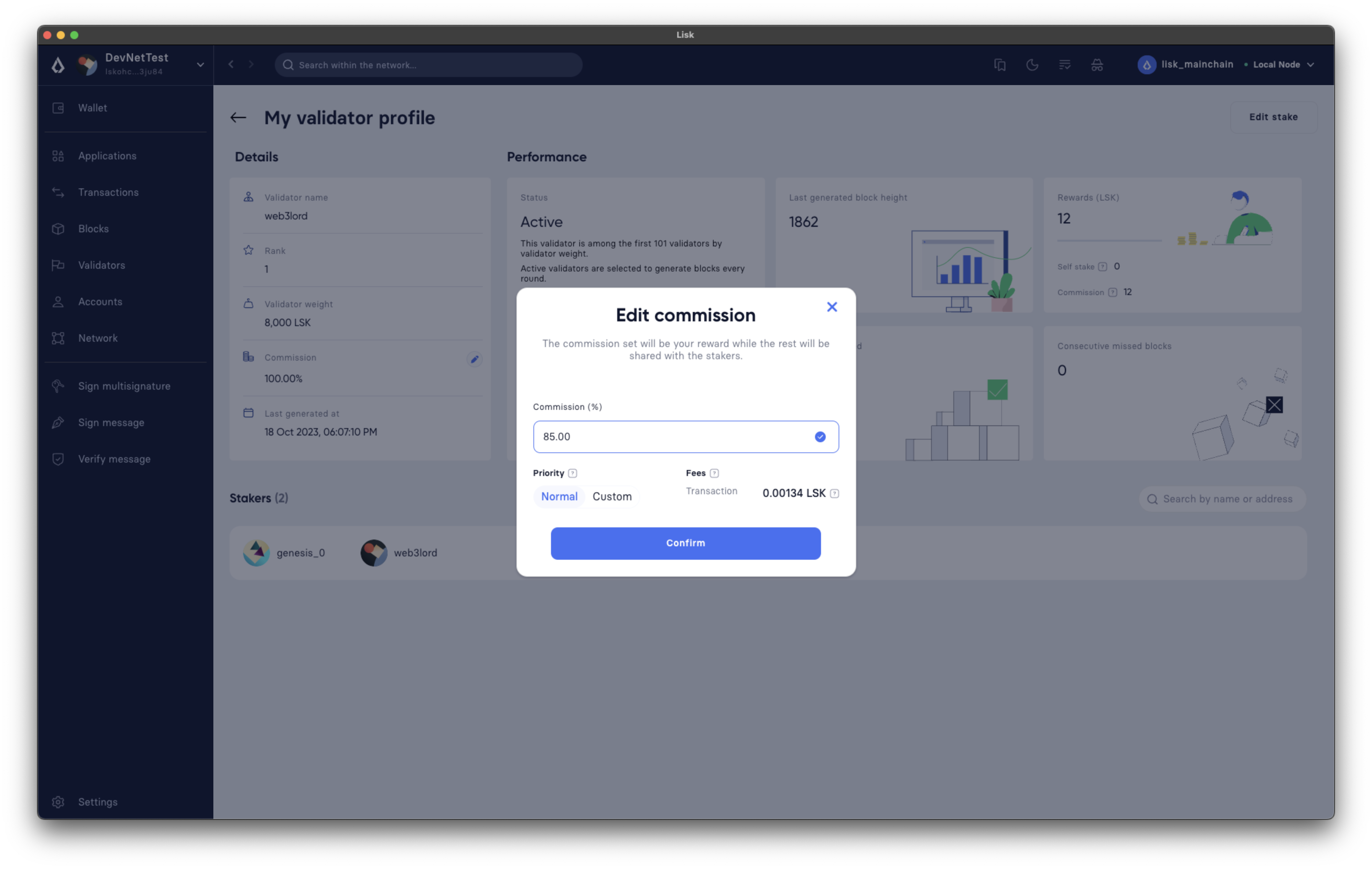Click the 8,000 LSK validator weight value
The image size is (1372, 869).
pos(288,322)
